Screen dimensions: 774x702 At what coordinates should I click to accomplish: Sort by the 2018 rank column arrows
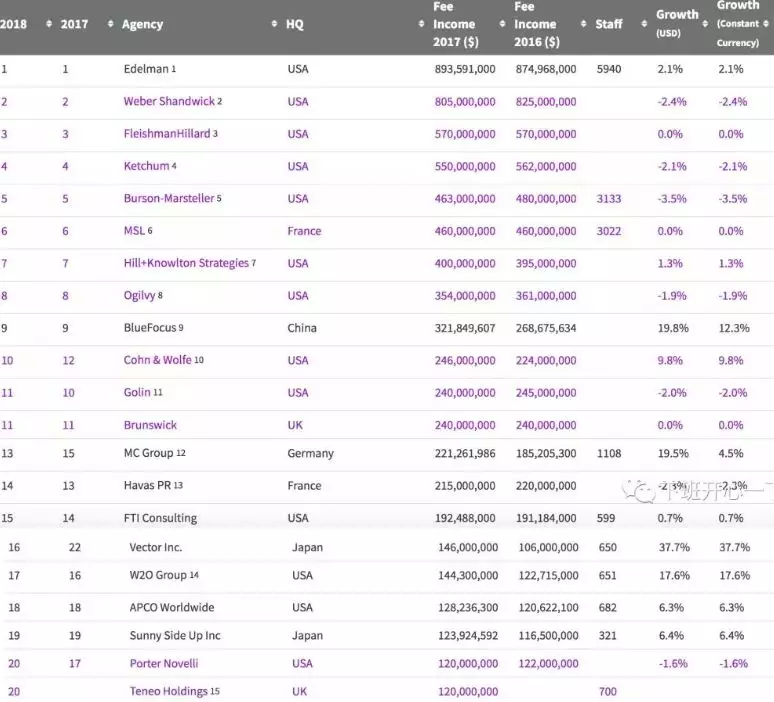coord(48,24)
